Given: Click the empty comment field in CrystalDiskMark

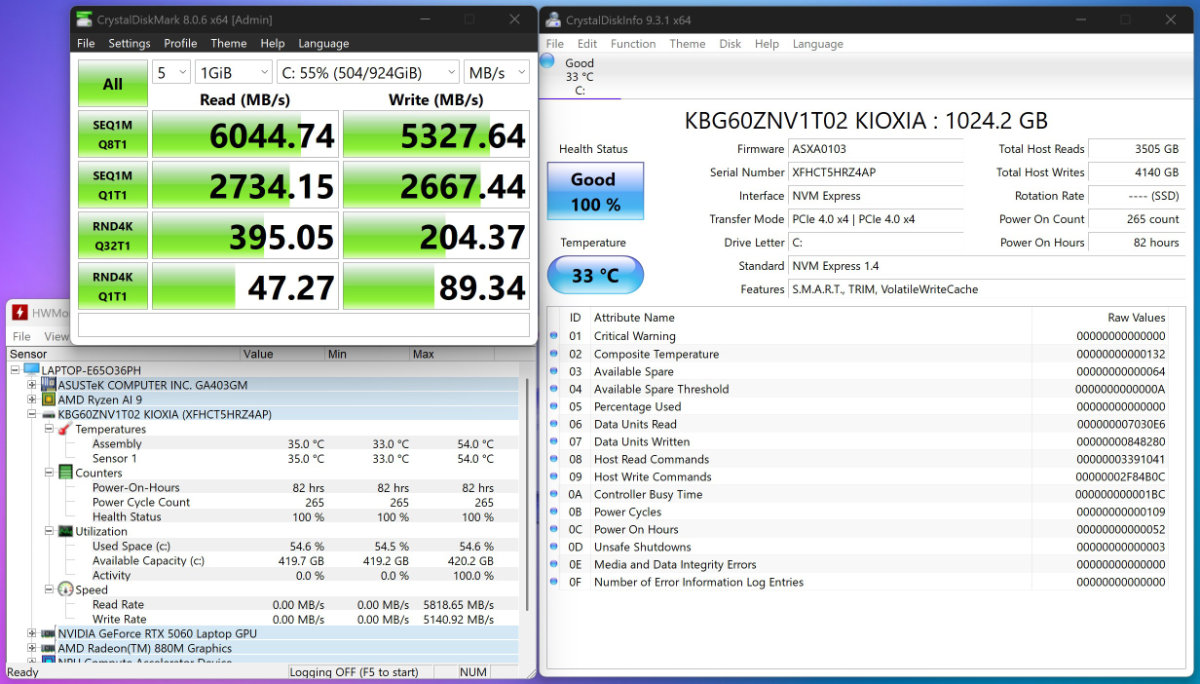Looking at the screenshot, I should 303,325.
